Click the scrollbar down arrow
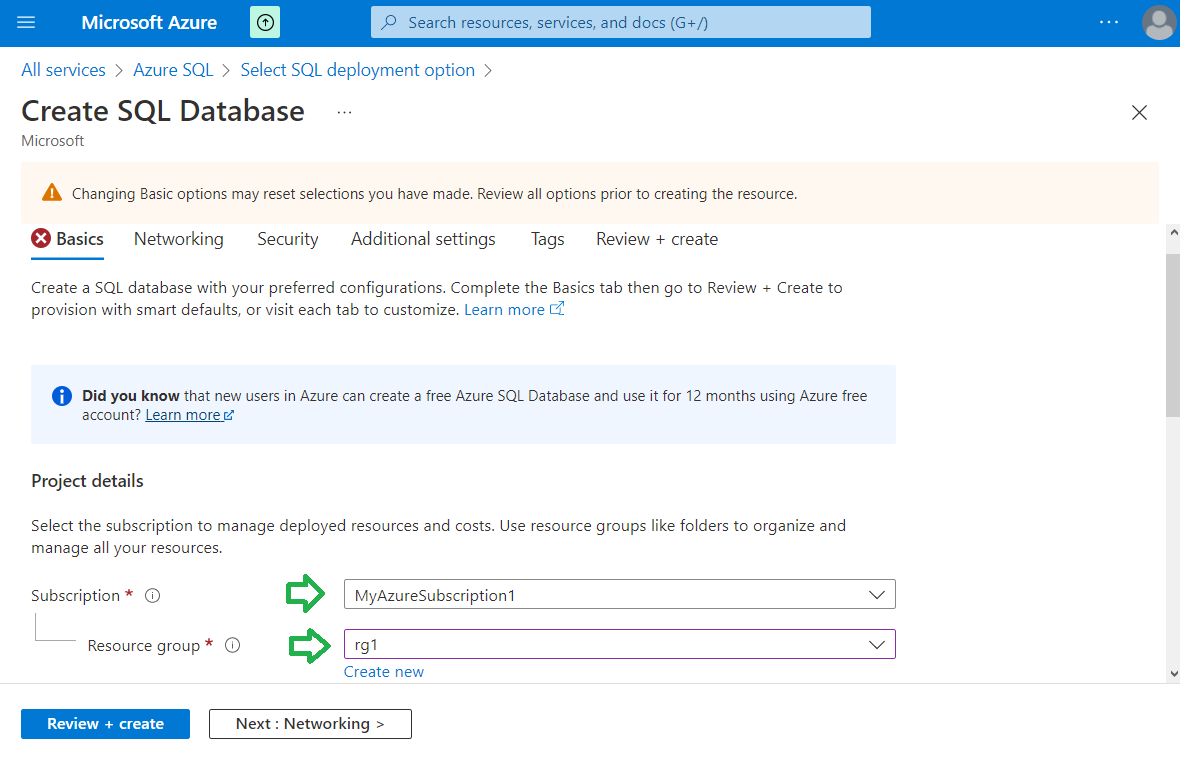 pyautogui.click(x=1173, y=675)
